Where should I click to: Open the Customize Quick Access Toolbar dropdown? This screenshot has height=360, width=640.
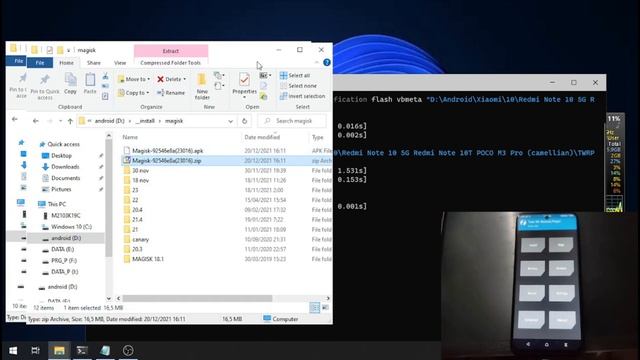pyautogui.click(x=69, y=50)
